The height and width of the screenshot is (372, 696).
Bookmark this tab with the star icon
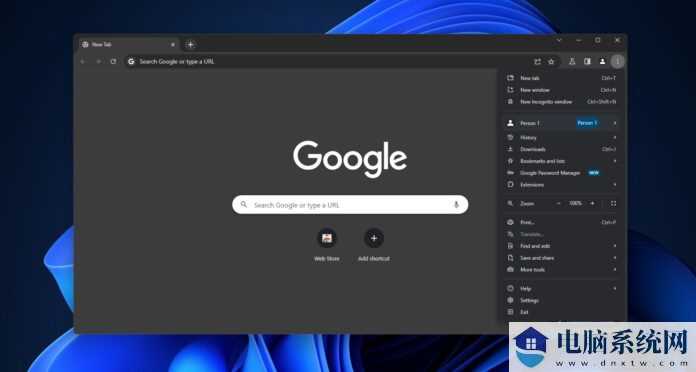click(551, 62)
